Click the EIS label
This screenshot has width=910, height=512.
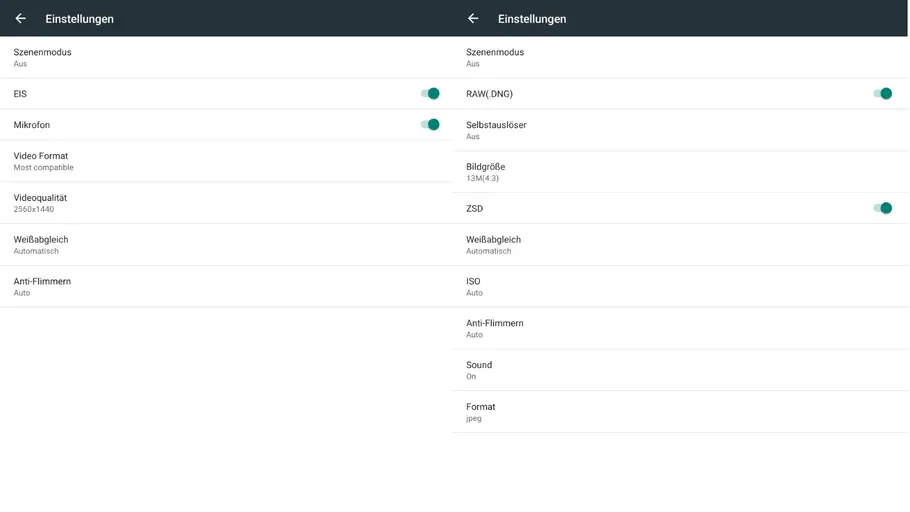[20, 93]
